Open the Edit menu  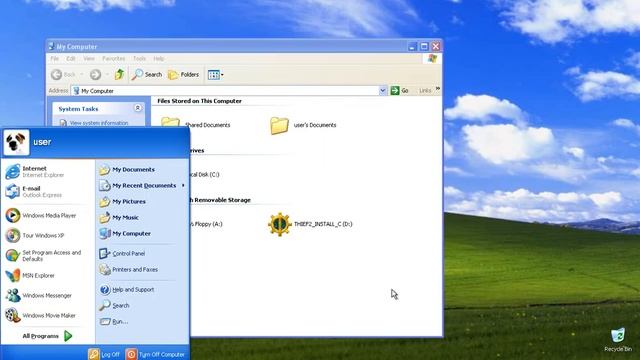pyautogui.click(x=71, y=59)
